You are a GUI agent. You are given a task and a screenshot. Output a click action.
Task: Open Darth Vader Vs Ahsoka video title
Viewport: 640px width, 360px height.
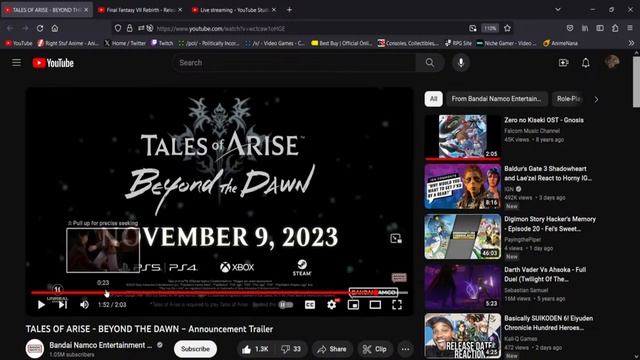click(x=545, y=274)
